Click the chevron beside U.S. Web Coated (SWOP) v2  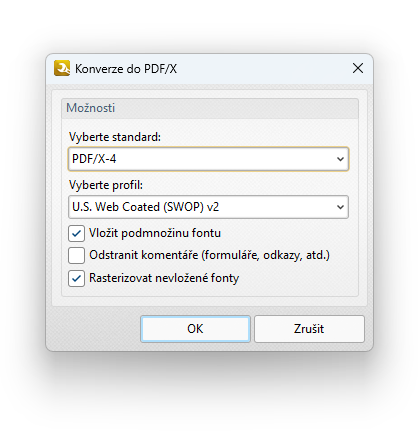pos(340,207)
